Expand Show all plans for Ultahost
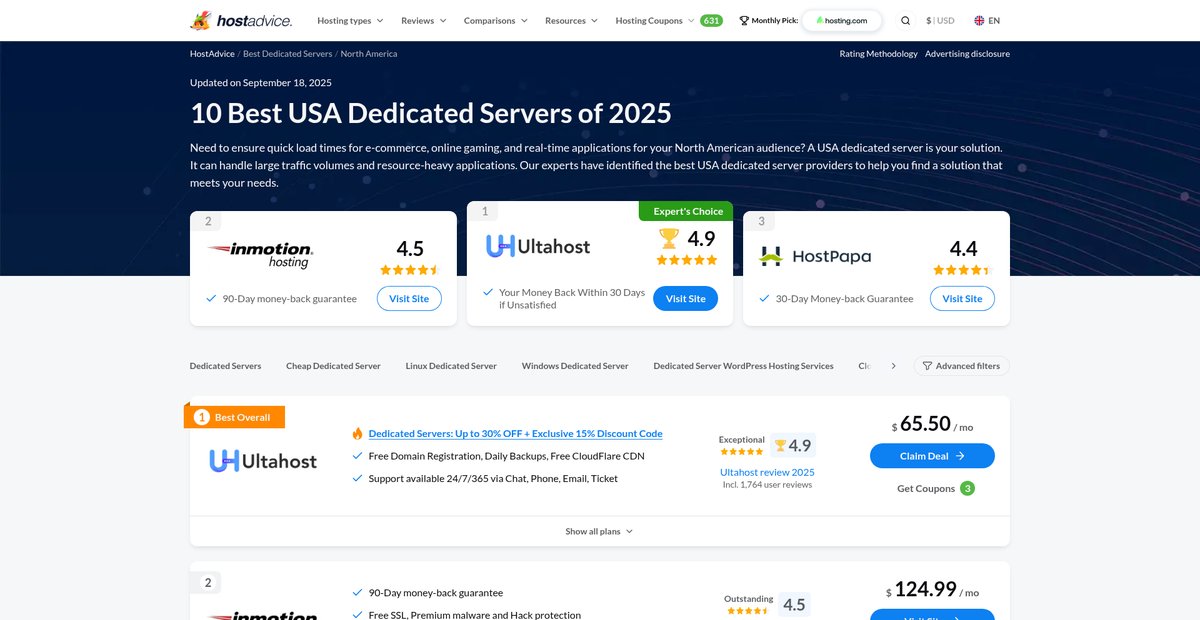The width and height of the screenshot is (1200, 620). click(x=599, y=531)
